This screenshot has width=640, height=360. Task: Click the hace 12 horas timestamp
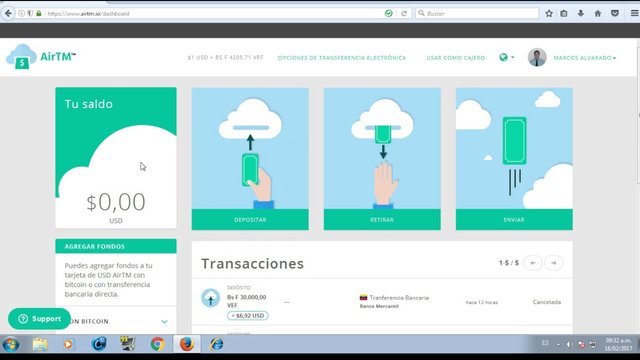(x=482, y=302)
